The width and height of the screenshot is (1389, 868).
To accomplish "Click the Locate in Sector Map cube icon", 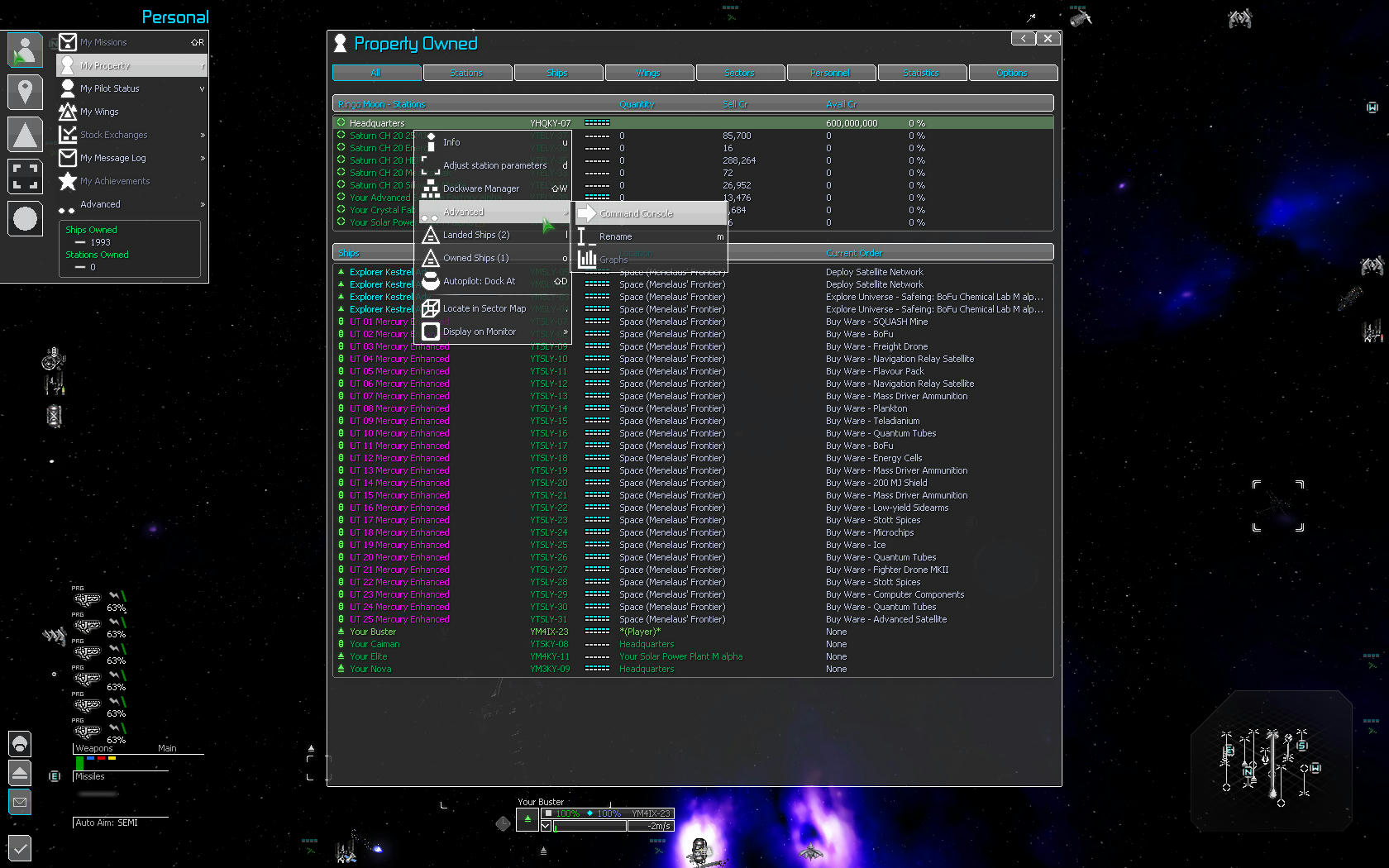I will click(x=431, y=308).
